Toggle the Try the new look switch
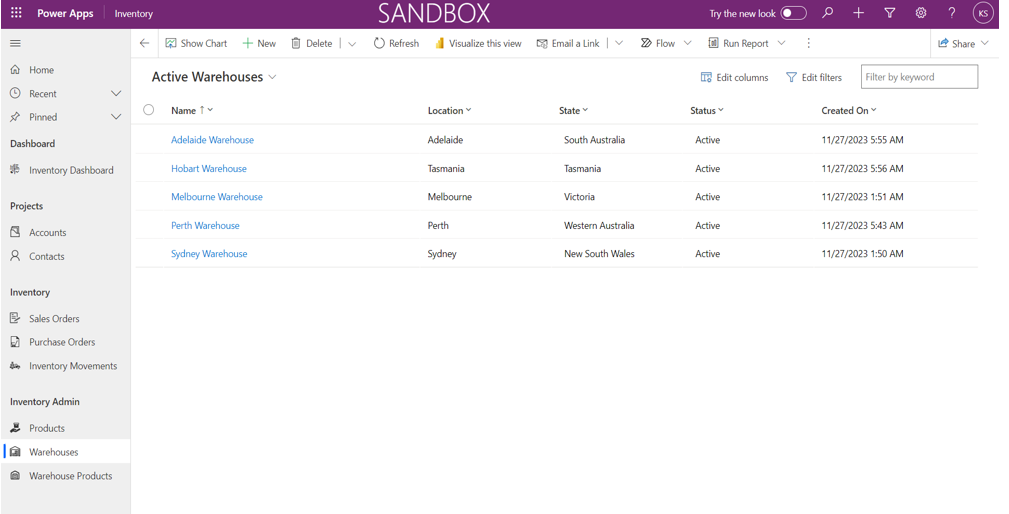Image resolution: width=1009 pixels, height=514 pixels. tap(793, 13)
